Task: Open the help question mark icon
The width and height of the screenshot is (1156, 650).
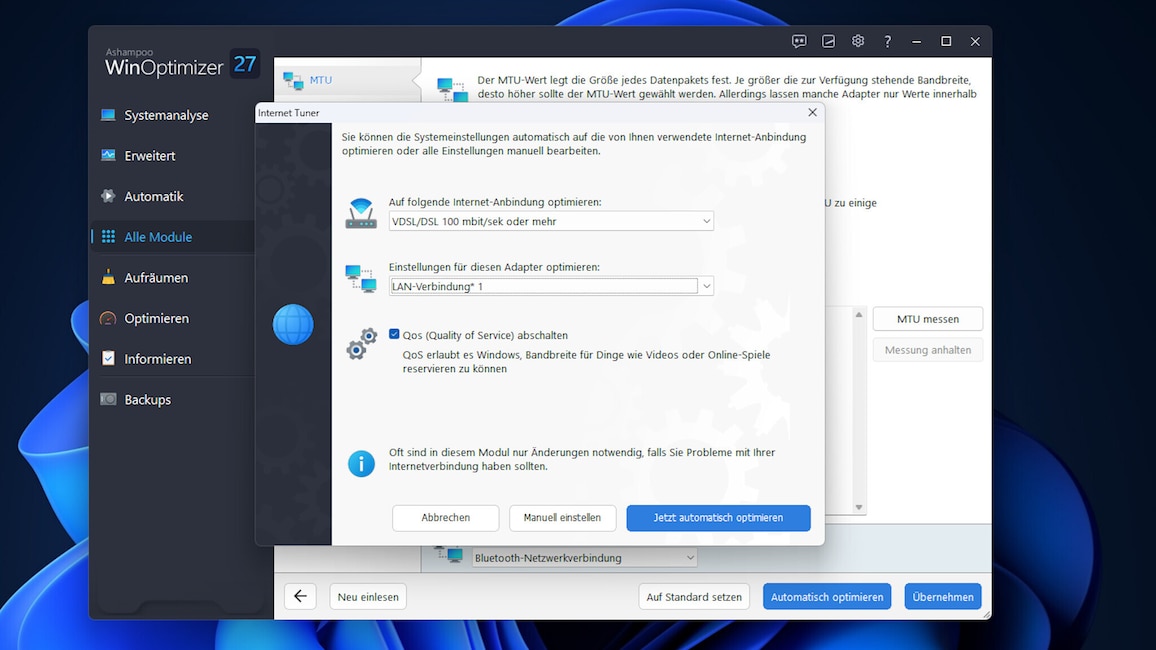Action: 887,41
